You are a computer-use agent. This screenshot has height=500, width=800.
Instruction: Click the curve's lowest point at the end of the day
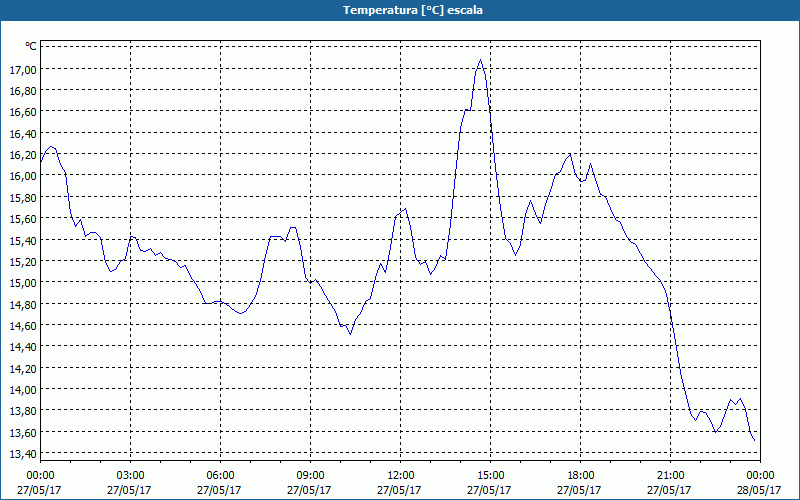click(755, 440)
